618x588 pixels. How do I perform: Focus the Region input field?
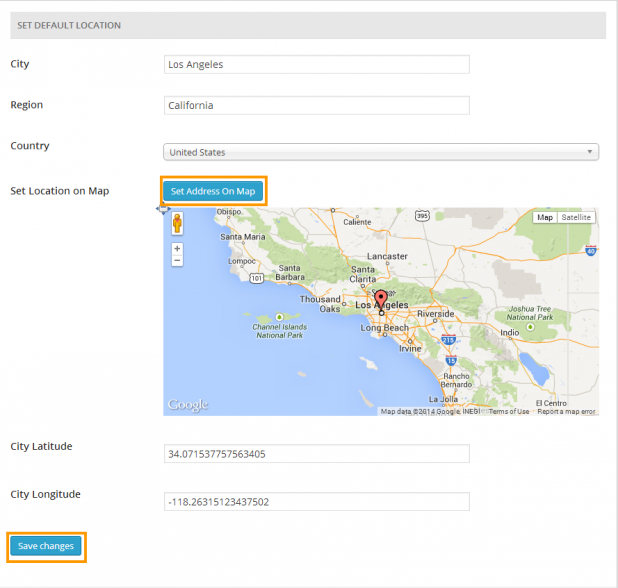316,105
